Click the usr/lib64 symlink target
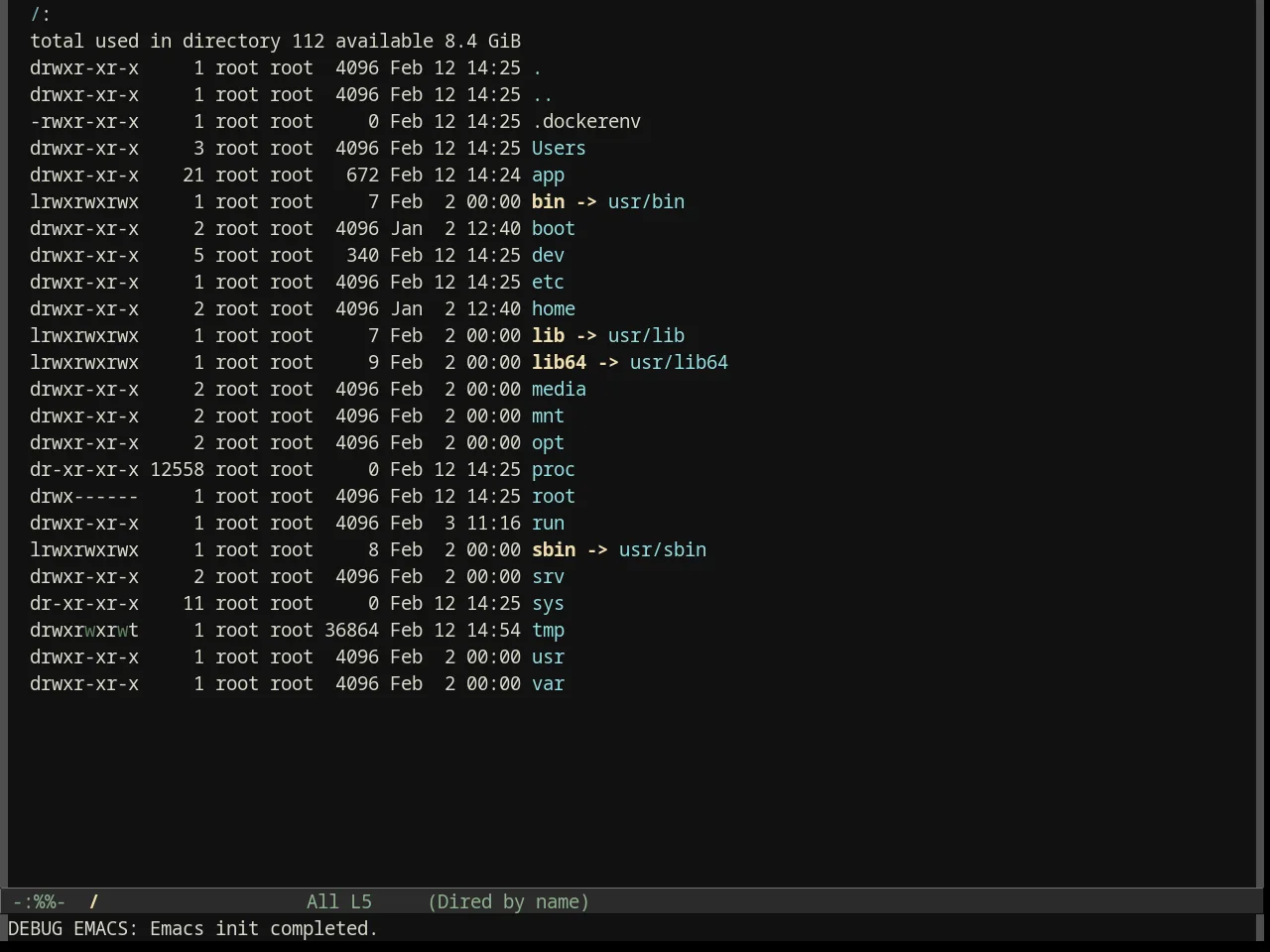1270x952 pixels. pyautogui.click(x=679, y=362)
